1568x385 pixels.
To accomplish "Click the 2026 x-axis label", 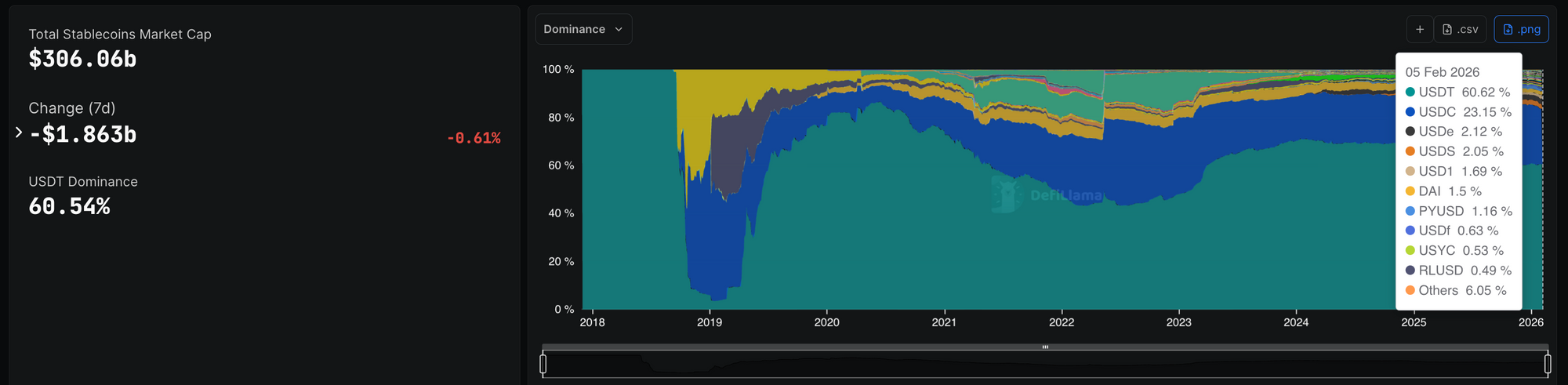I will (x=1531, y=322).
